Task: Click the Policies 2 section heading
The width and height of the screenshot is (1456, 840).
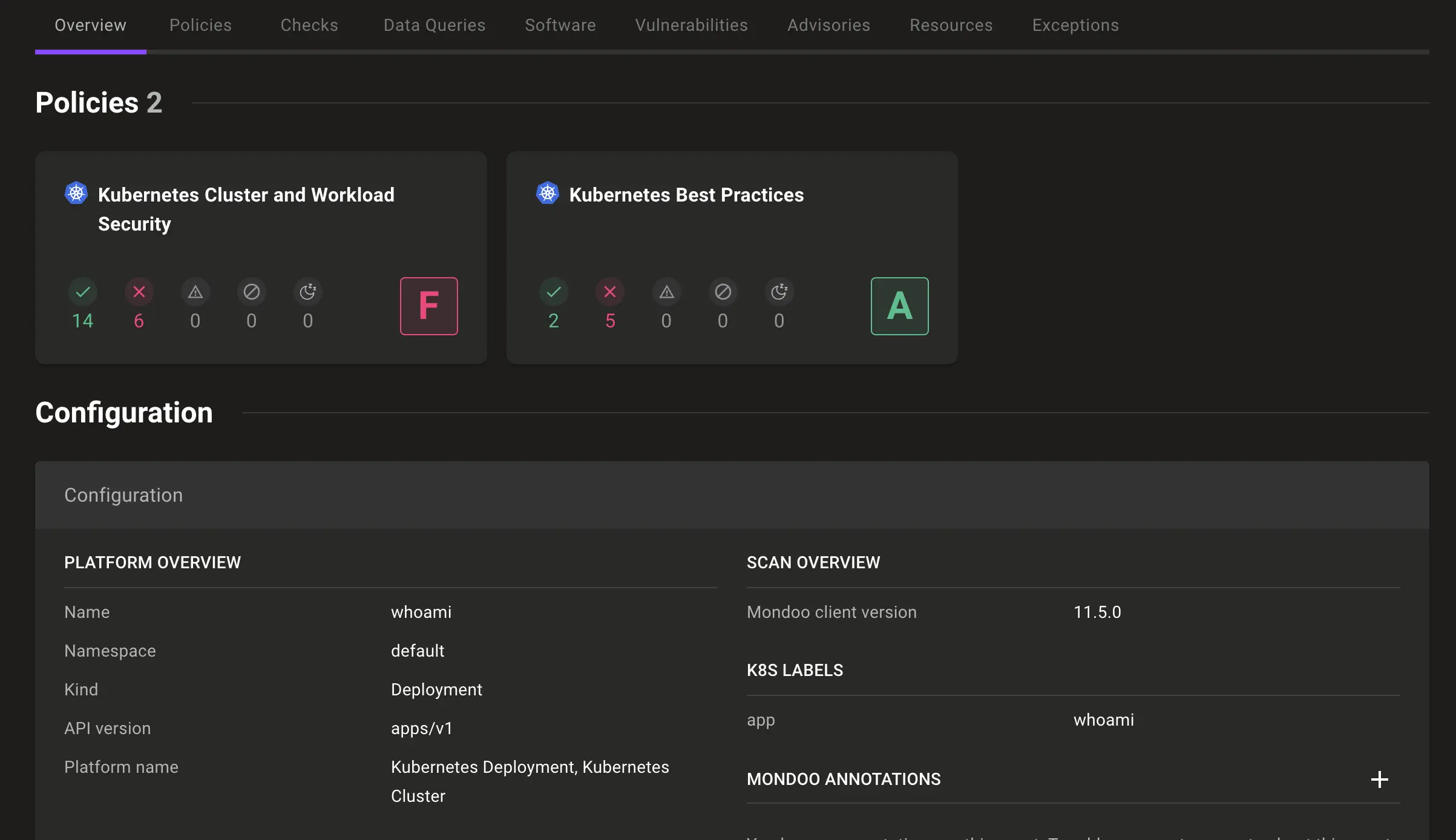Action: tap(99, 102)
